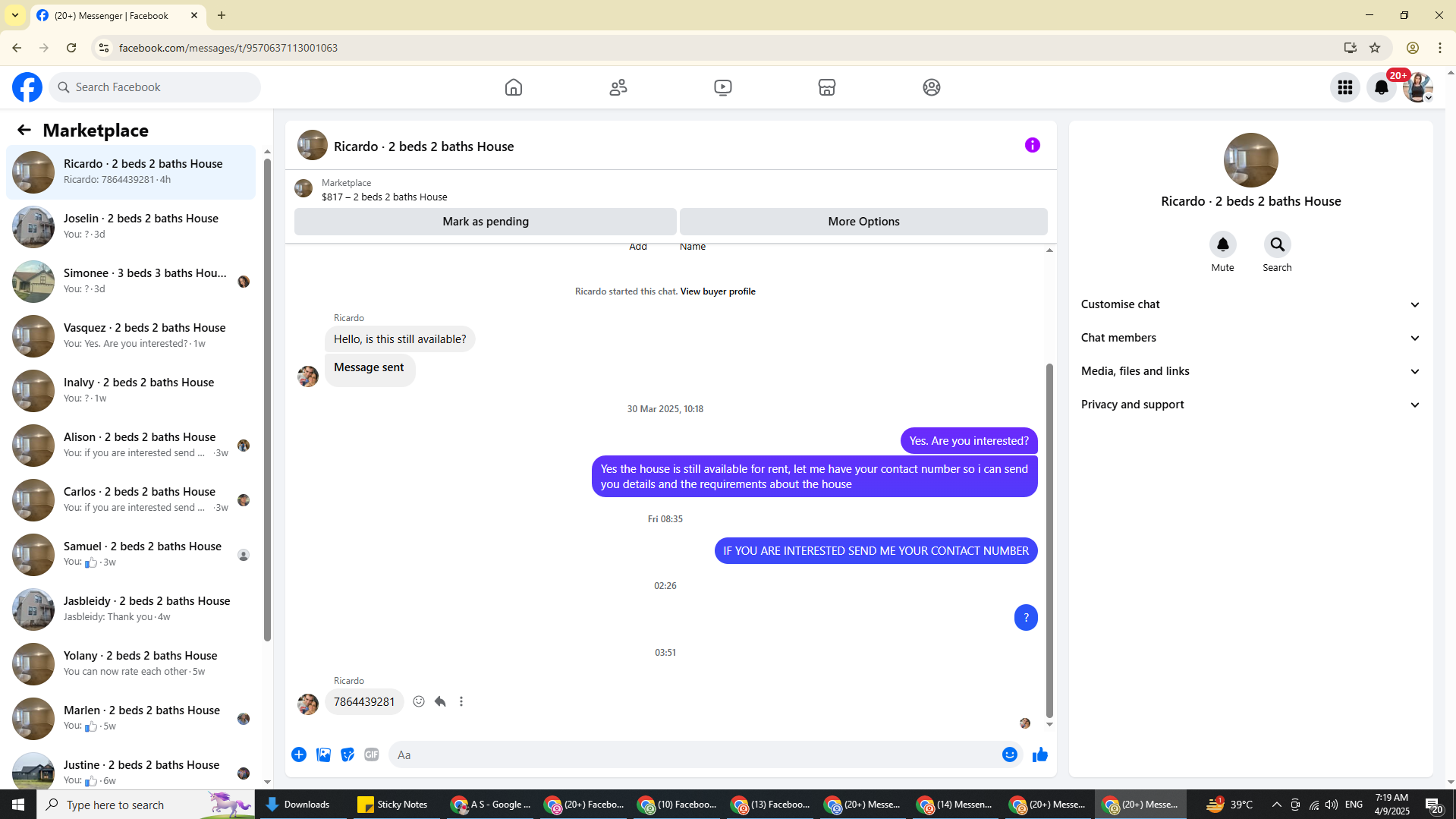Screen dimensions: 1456x819
Task: Open more actions plus icon in composer
Action: coord(299,754)
